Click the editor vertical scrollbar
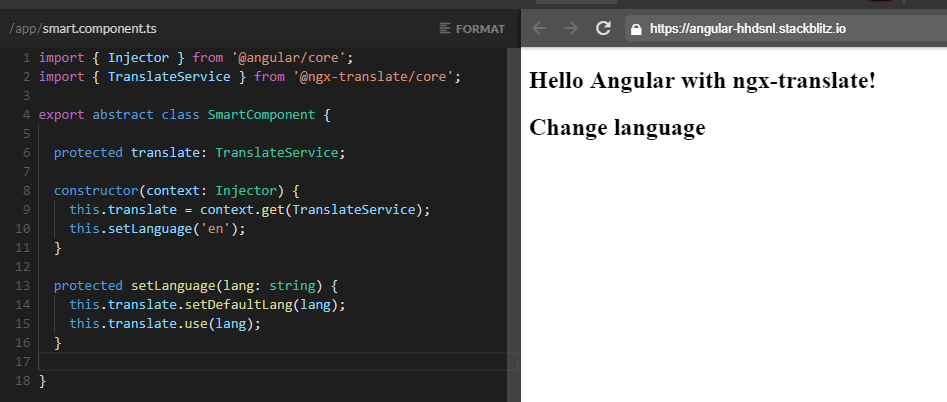The width and height of the screenshot is (947, 402). pyautogui.click(x=513, y=225)
